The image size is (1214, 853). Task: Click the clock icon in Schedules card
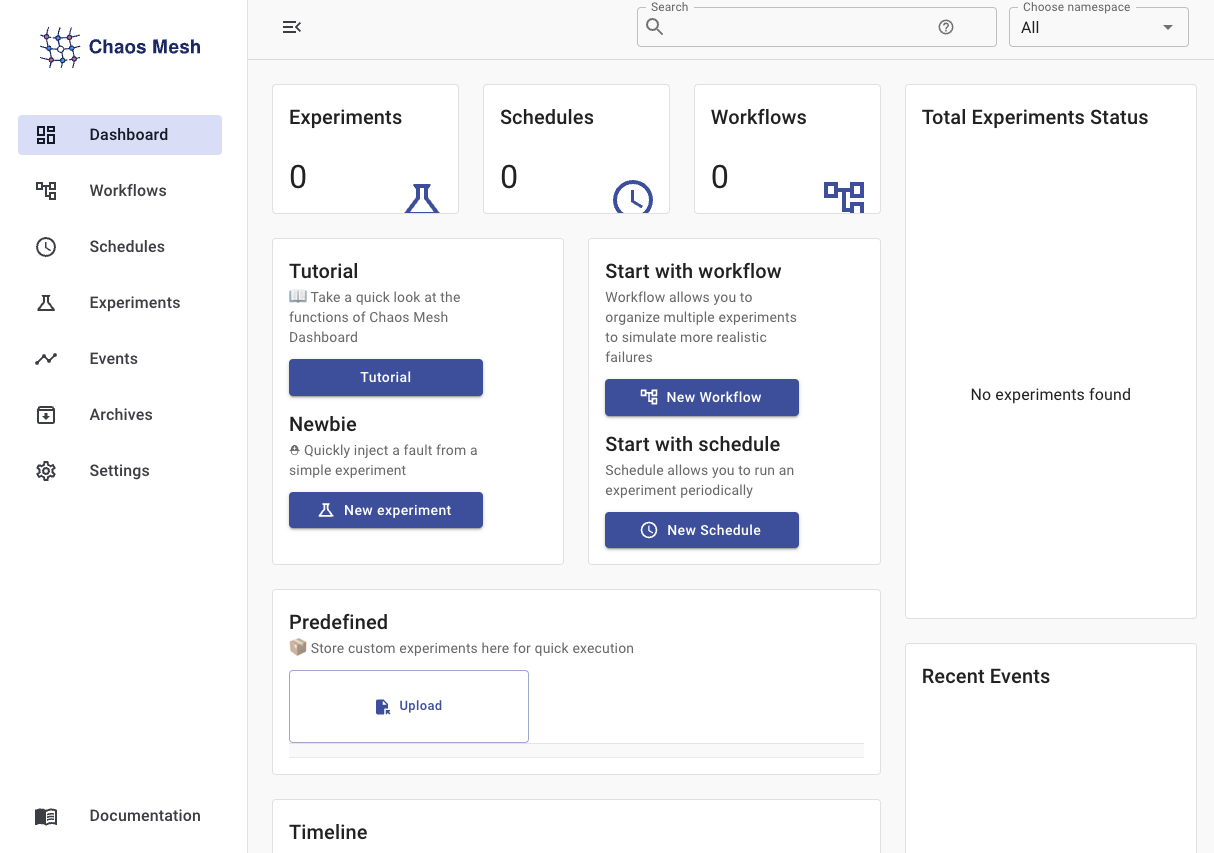pos(632,198)
